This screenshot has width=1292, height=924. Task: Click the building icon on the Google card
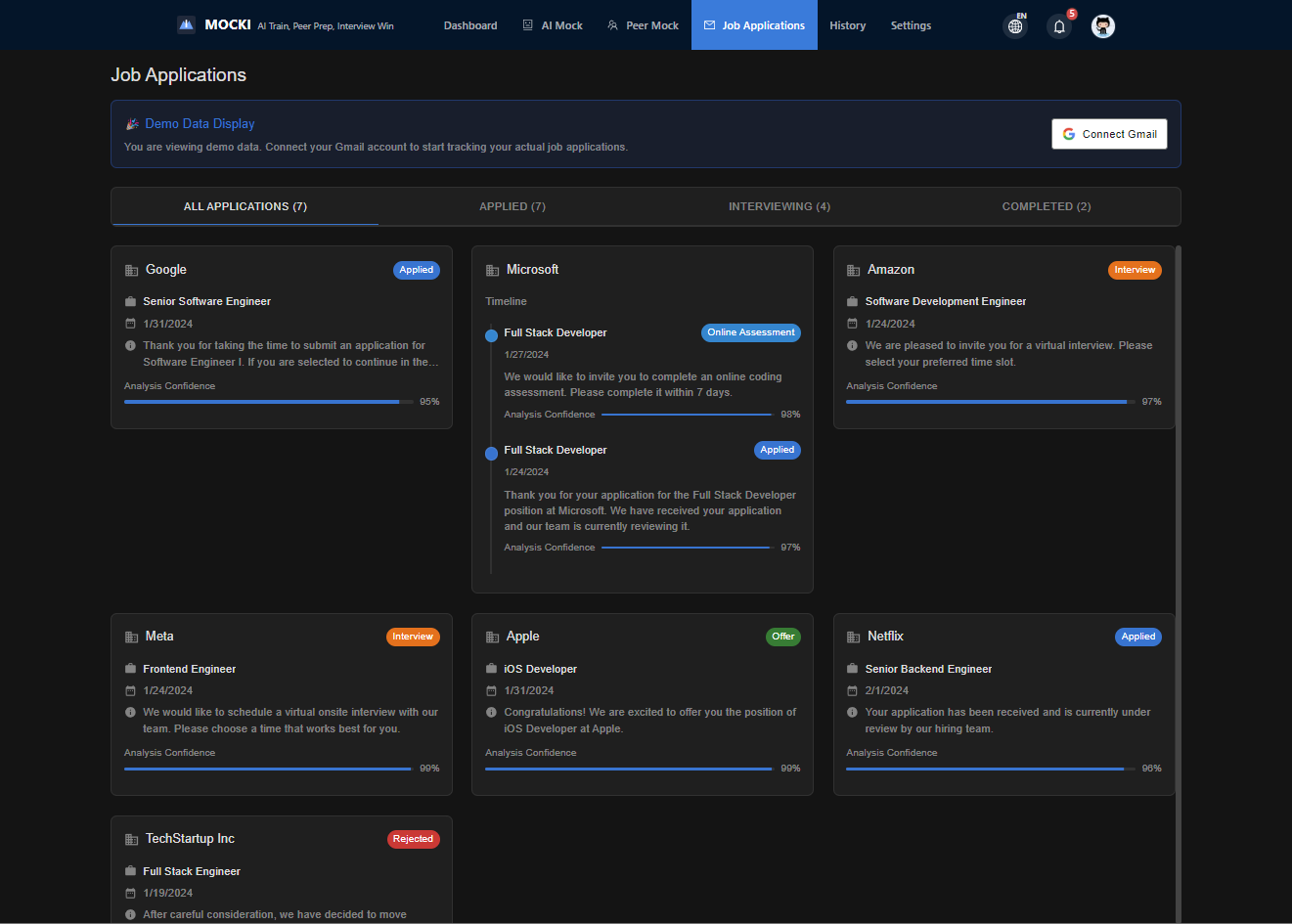click(x=129, y=270)
